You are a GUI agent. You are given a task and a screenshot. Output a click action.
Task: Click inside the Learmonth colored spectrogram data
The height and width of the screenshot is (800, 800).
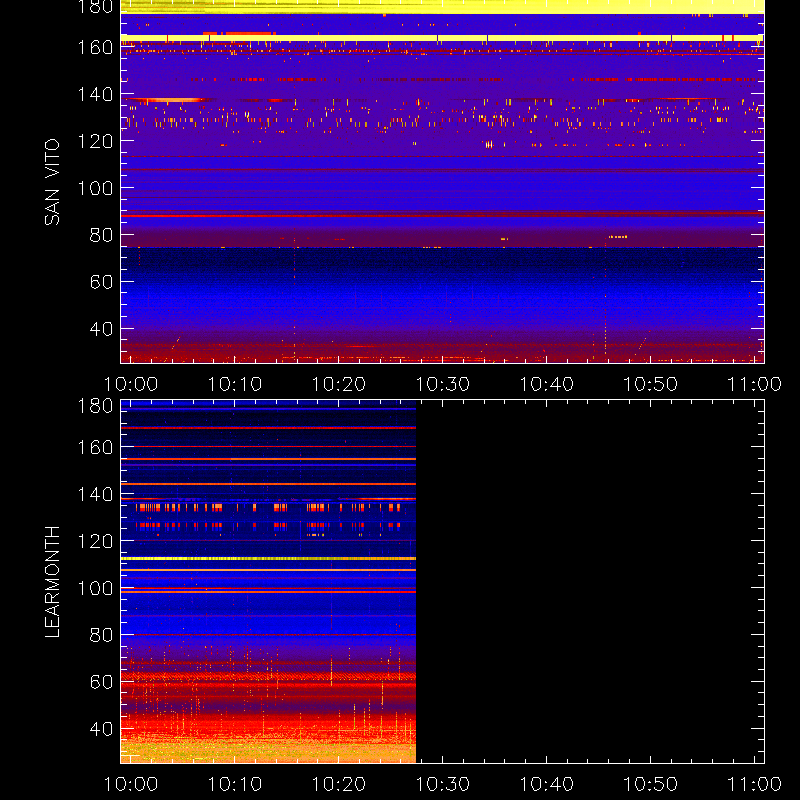268,582
